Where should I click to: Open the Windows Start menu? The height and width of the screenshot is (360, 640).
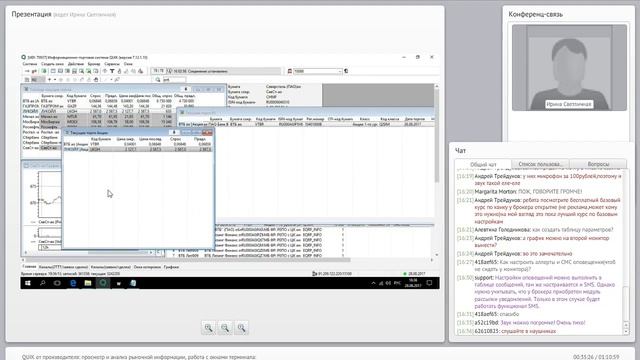[28, 283]
